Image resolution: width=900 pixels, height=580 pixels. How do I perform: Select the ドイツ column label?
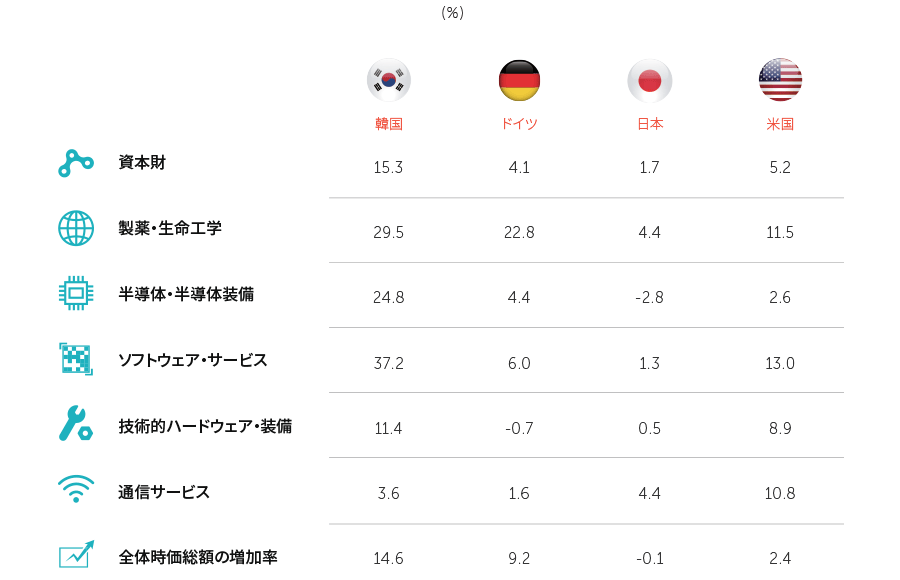pos(519,124)
